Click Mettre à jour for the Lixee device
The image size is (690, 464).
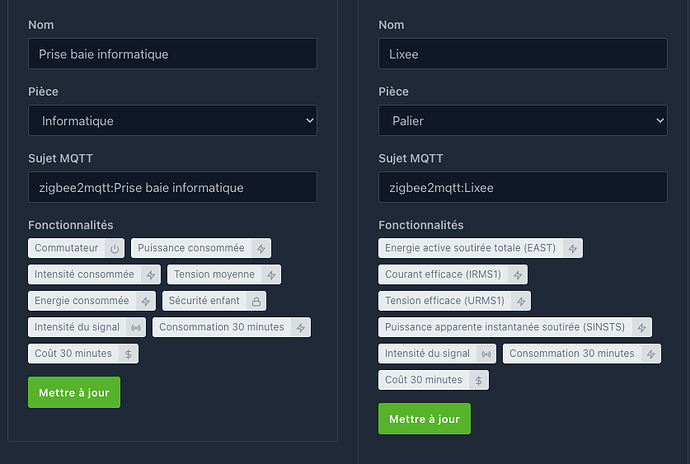(x=424, y=419)
